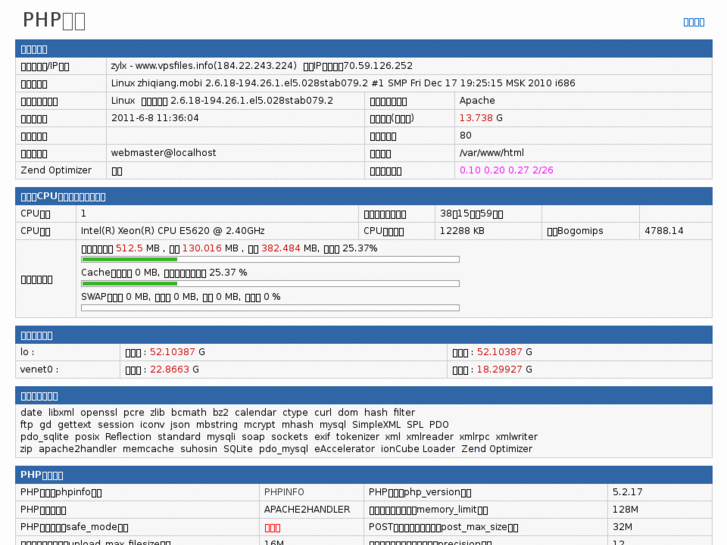Screen dimensions: 727x545
Task: Select the path '/var/www/html'
Action: (491, 153)
